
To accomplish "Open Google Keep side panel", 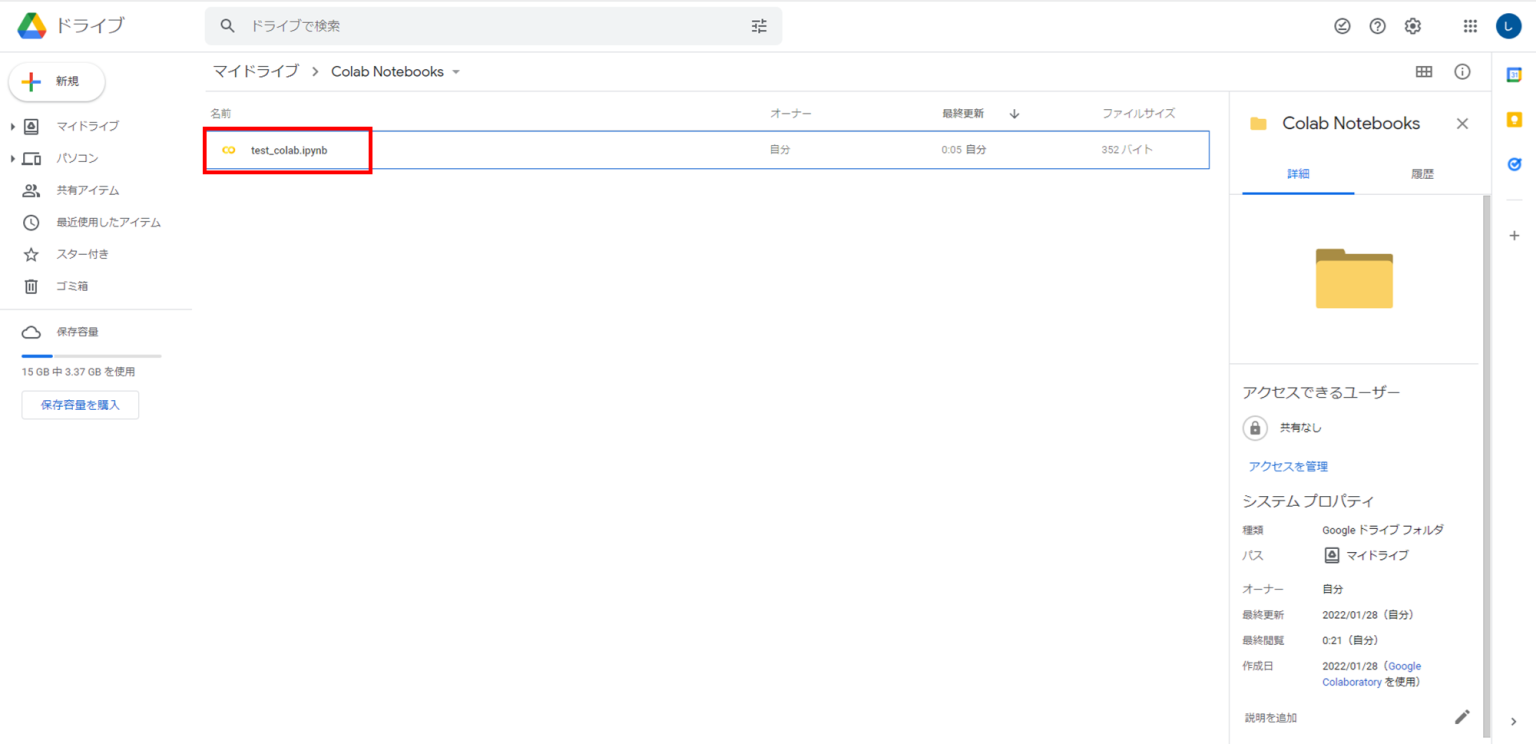I will click(1514, 120).
